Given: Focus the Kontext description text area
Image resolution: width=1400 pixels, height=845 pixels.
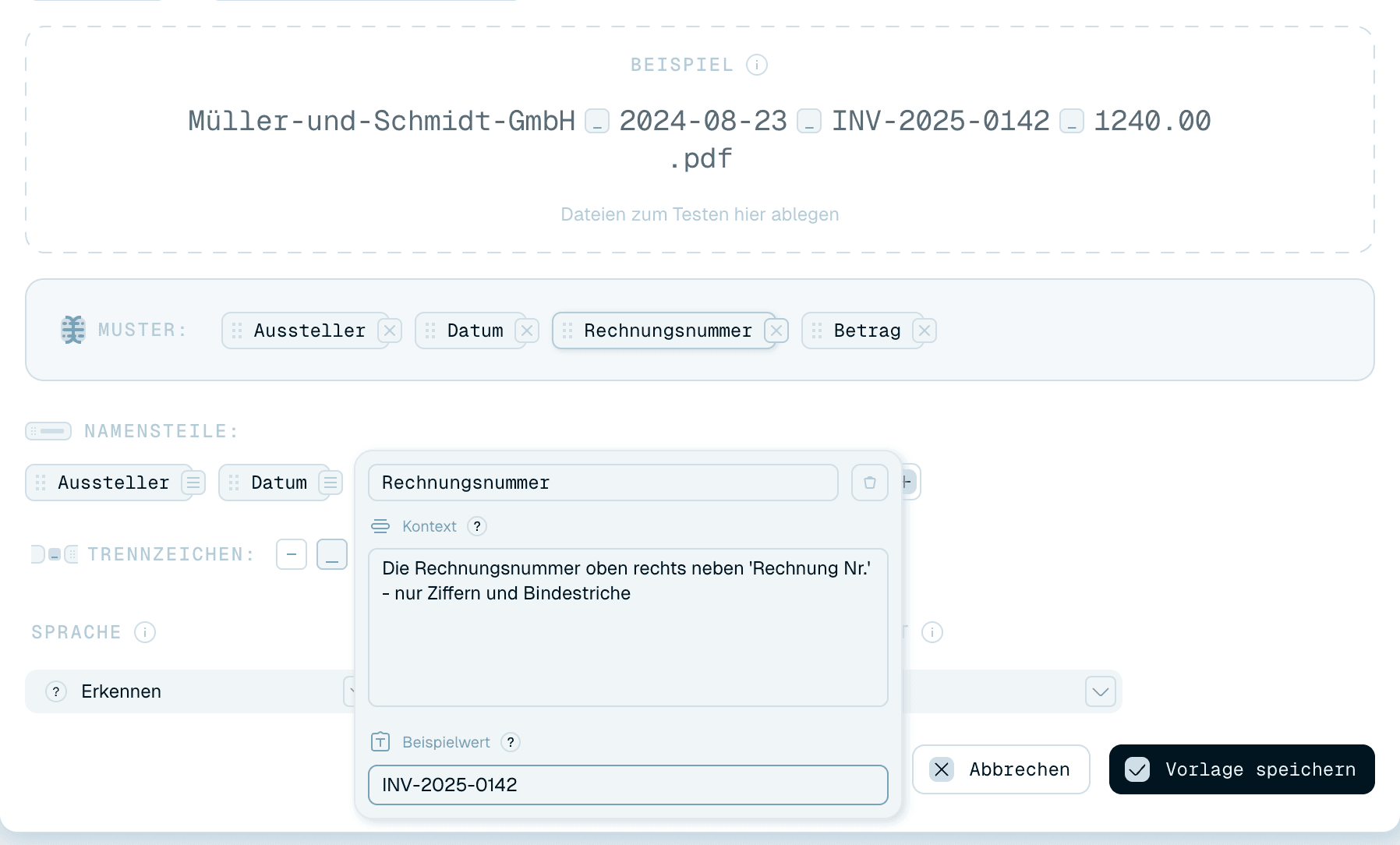Looking at the screenshot, I should tap(628, 628).
